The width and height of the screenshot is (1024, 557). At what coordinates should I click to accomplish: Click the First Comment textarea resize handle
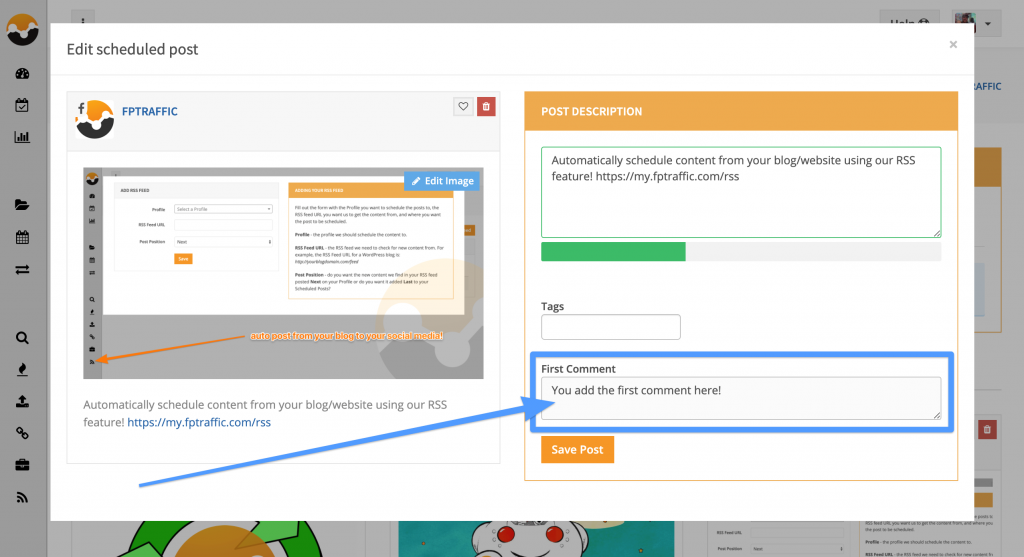click(x=936, y=415)
